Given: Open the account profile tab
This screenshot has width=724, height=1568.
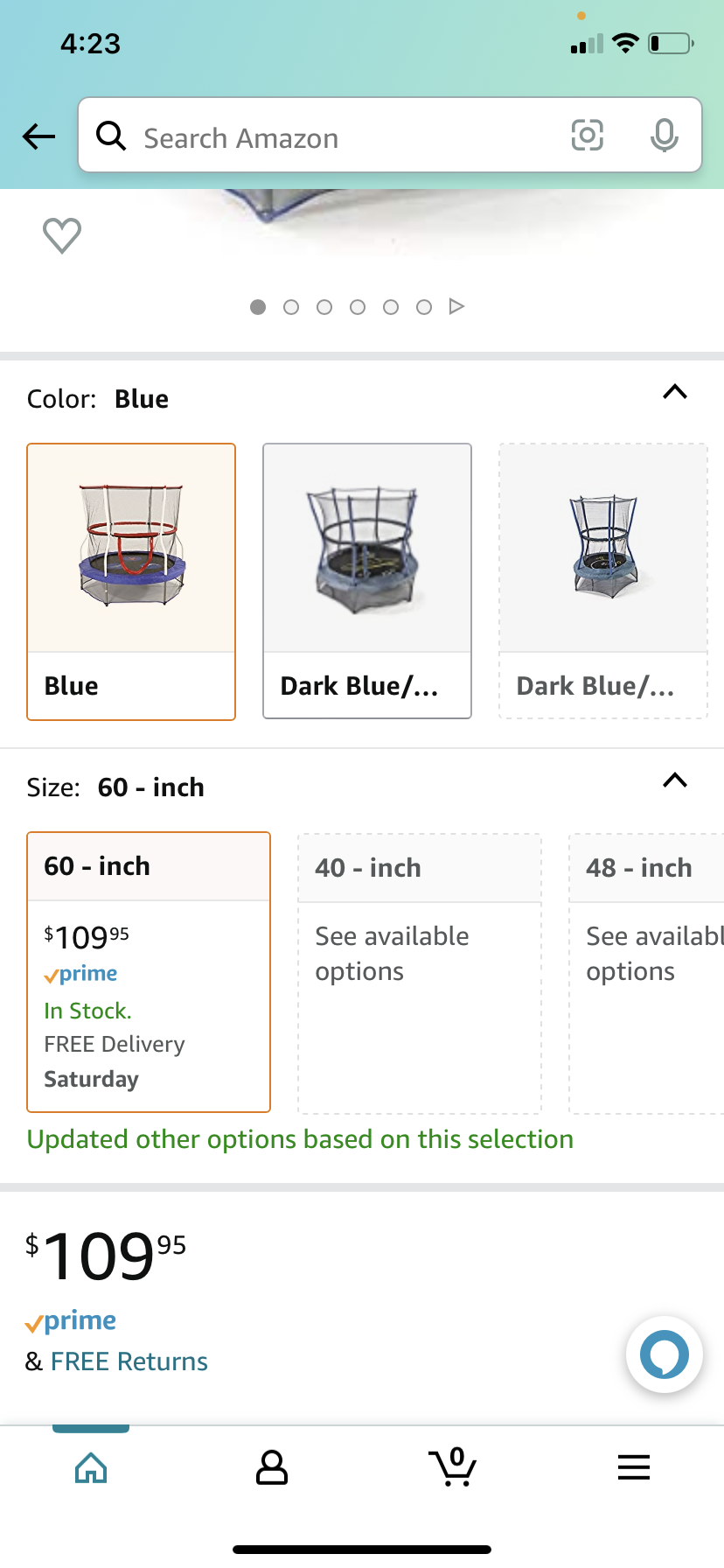Looking at the screenshot, I should (272, 1467).
